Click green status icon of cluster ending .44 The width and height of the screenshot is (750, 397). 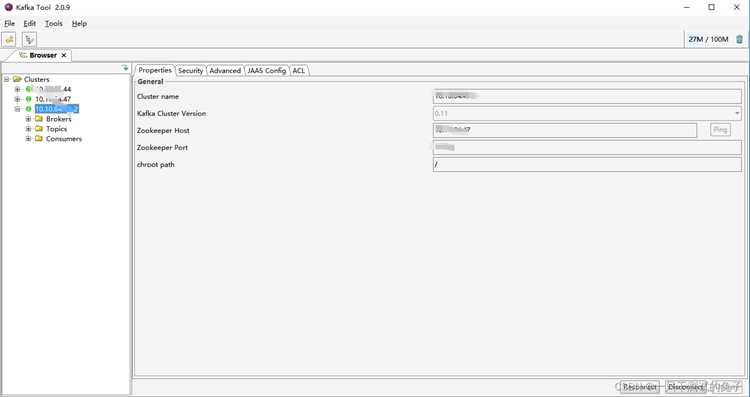(29, 89)
